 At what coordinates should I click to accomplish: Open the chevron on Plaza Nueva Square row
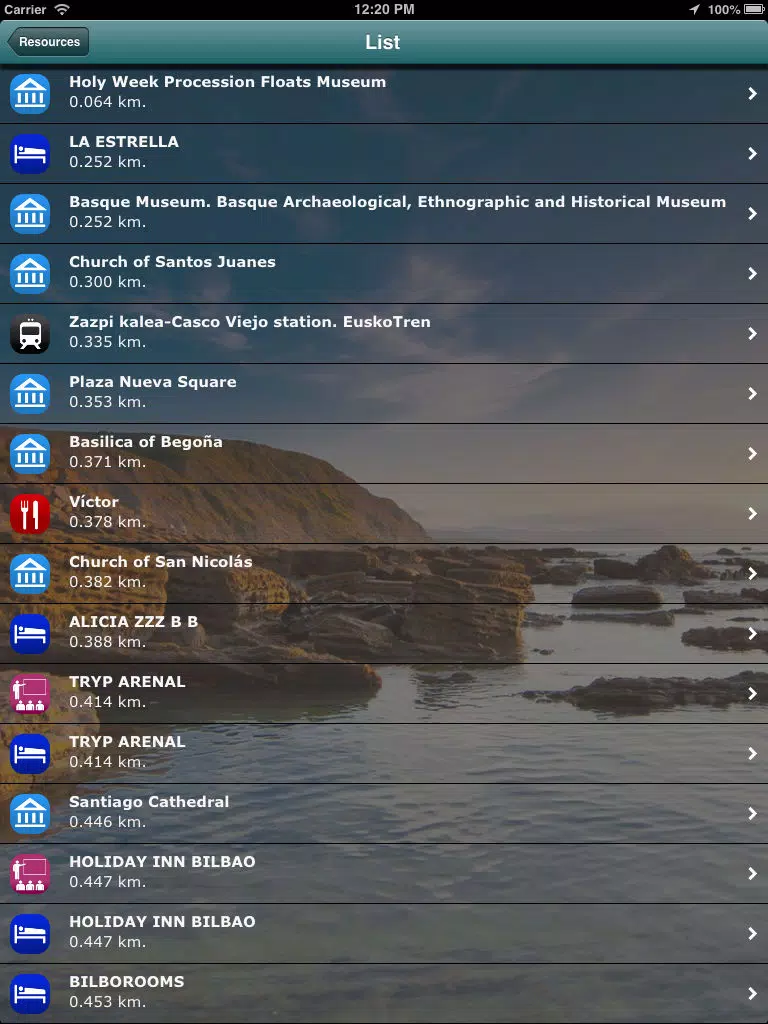[x=752, y=394]
